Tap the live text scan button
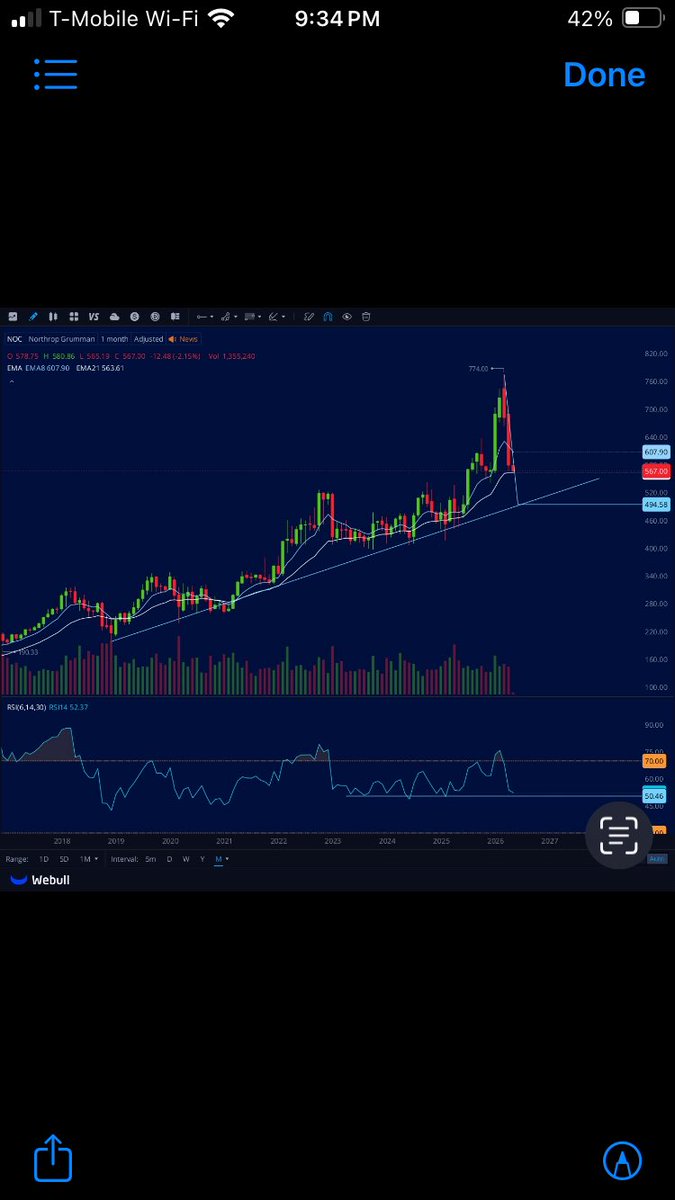 (x=618, y=834)
